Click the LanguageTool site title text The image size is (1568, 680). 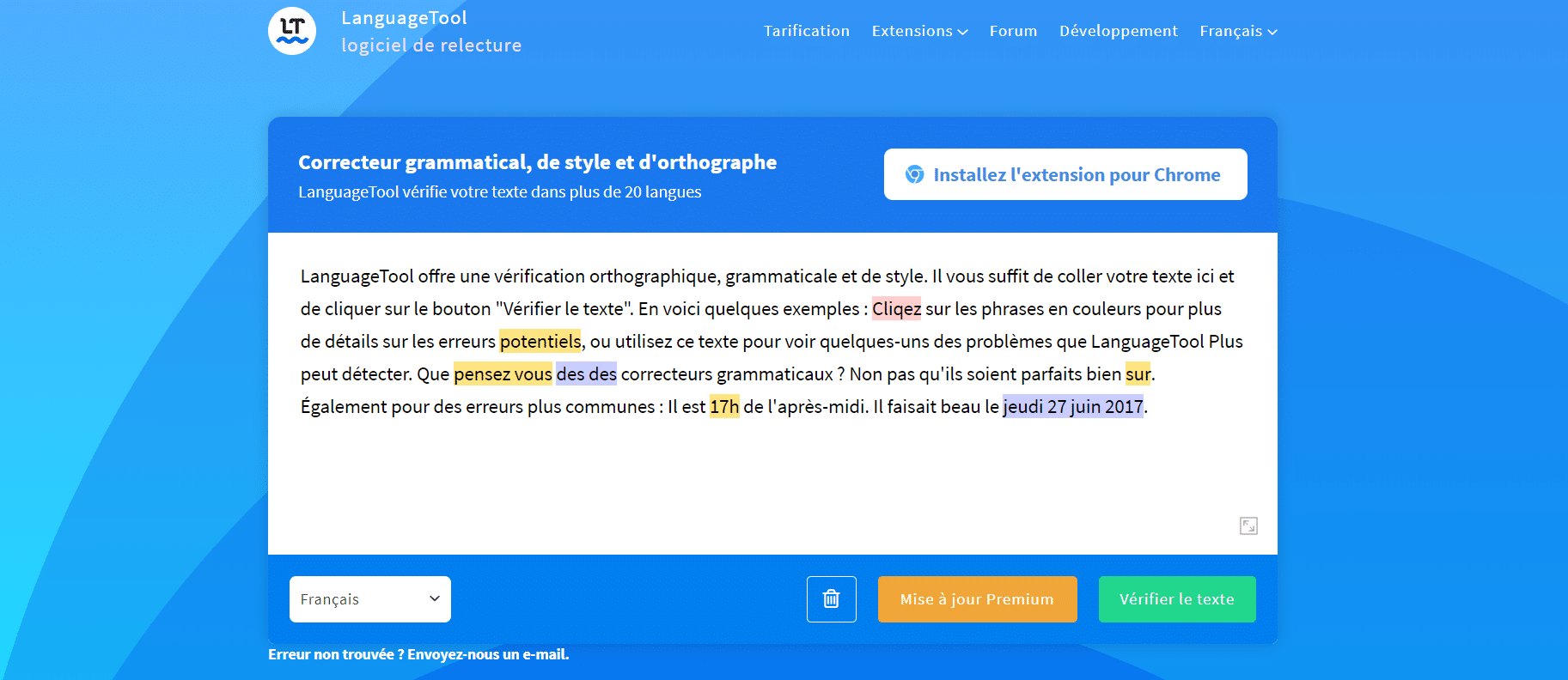[x=404, y=18]
